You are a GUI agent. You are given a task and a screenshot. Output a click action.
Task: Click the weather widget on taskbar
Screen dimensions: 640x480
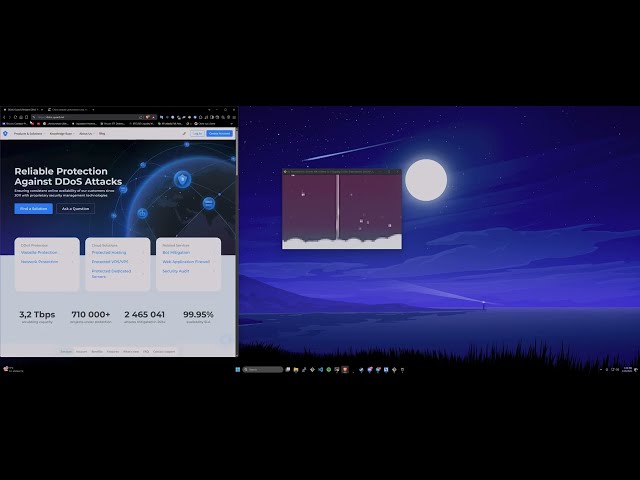pyautogui.click(x=13, y=369)
